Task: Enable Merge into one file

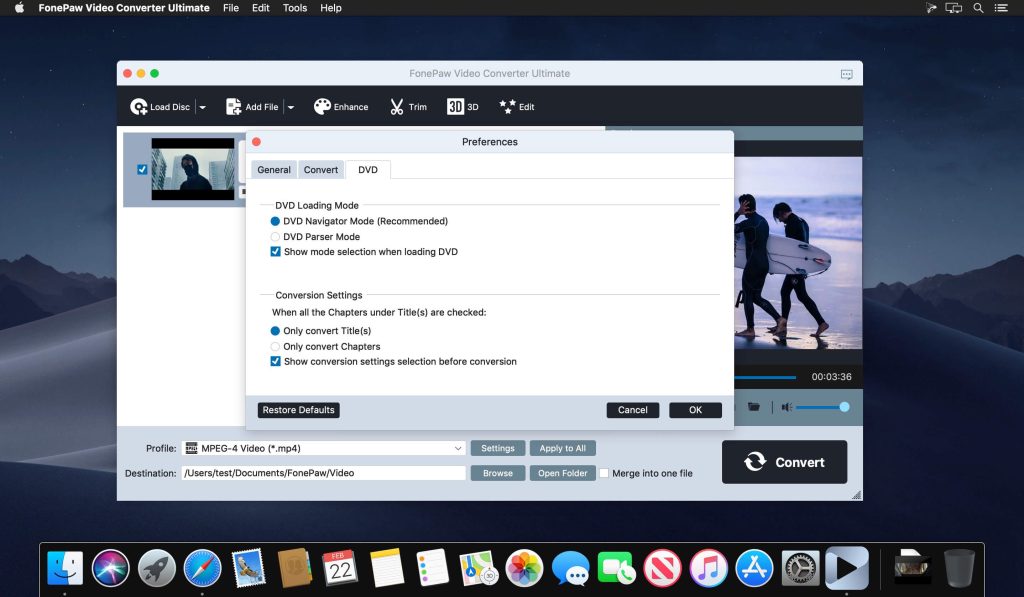Action: pyautogui.click(x=603, y=473)
